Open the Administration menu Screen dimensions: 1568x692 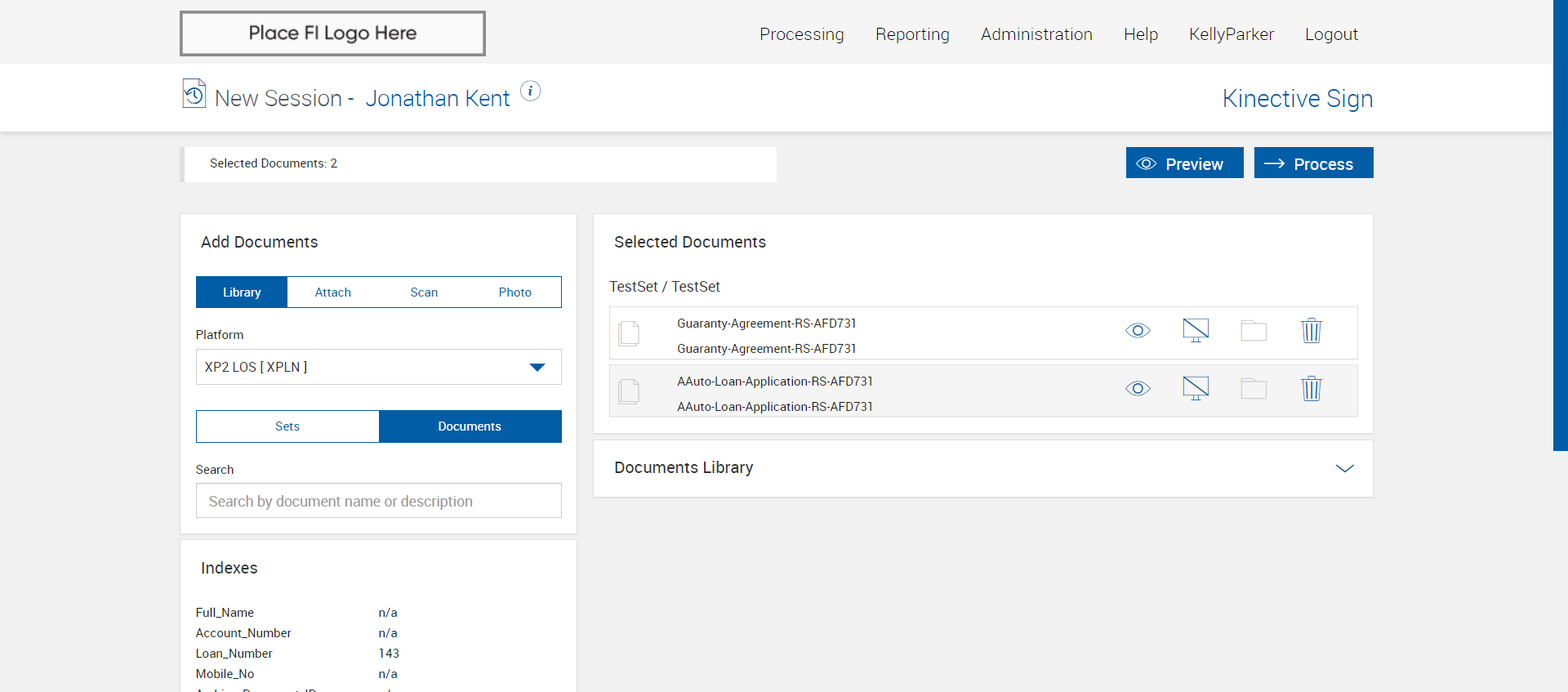tap(1036, 34)
